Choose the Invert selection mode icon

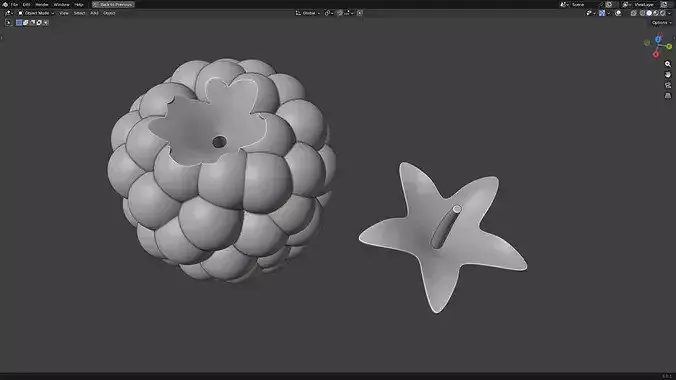pos(39,22)
